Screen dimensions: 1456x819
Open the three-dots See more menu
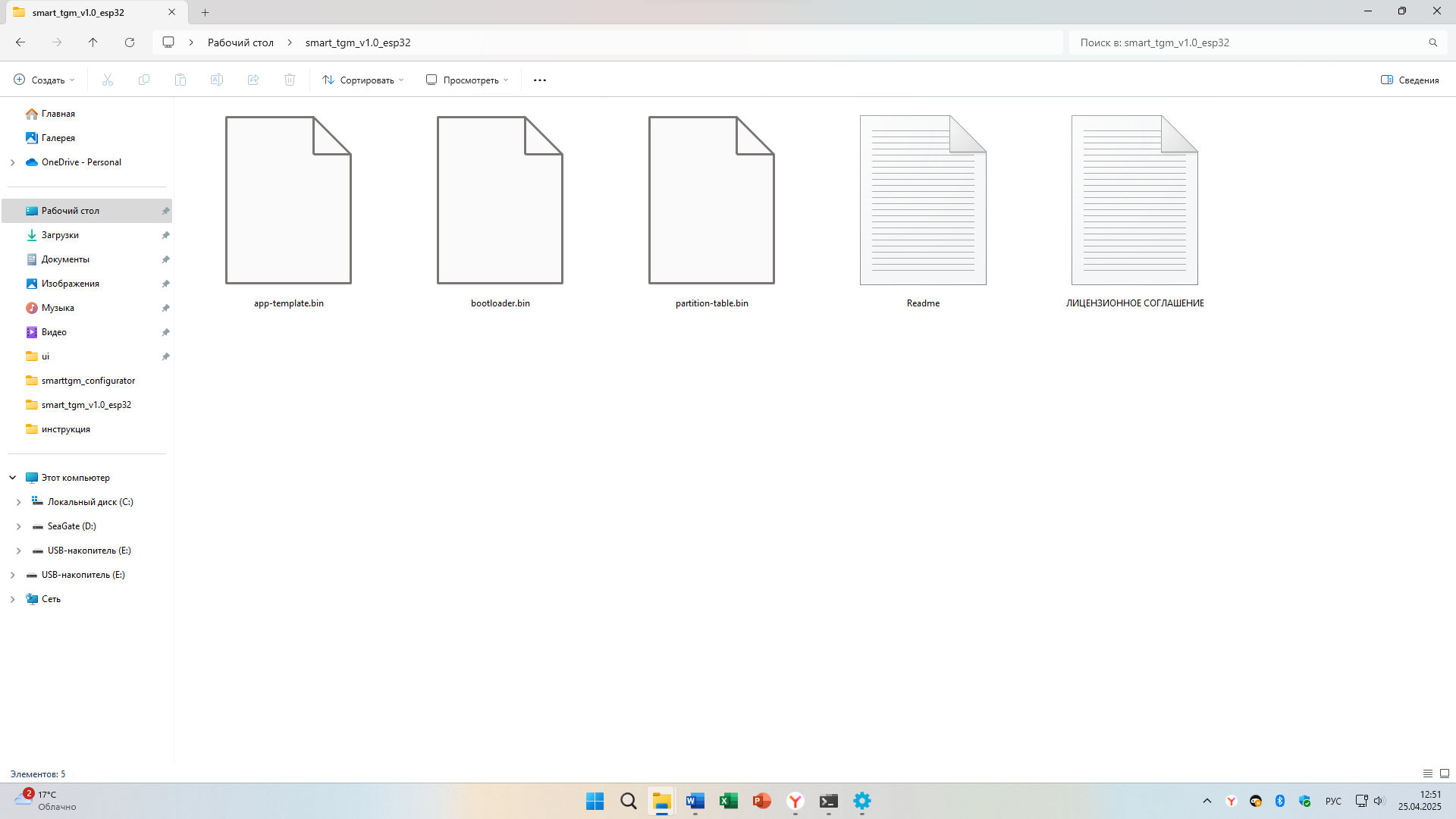click(x=540, y=80)
